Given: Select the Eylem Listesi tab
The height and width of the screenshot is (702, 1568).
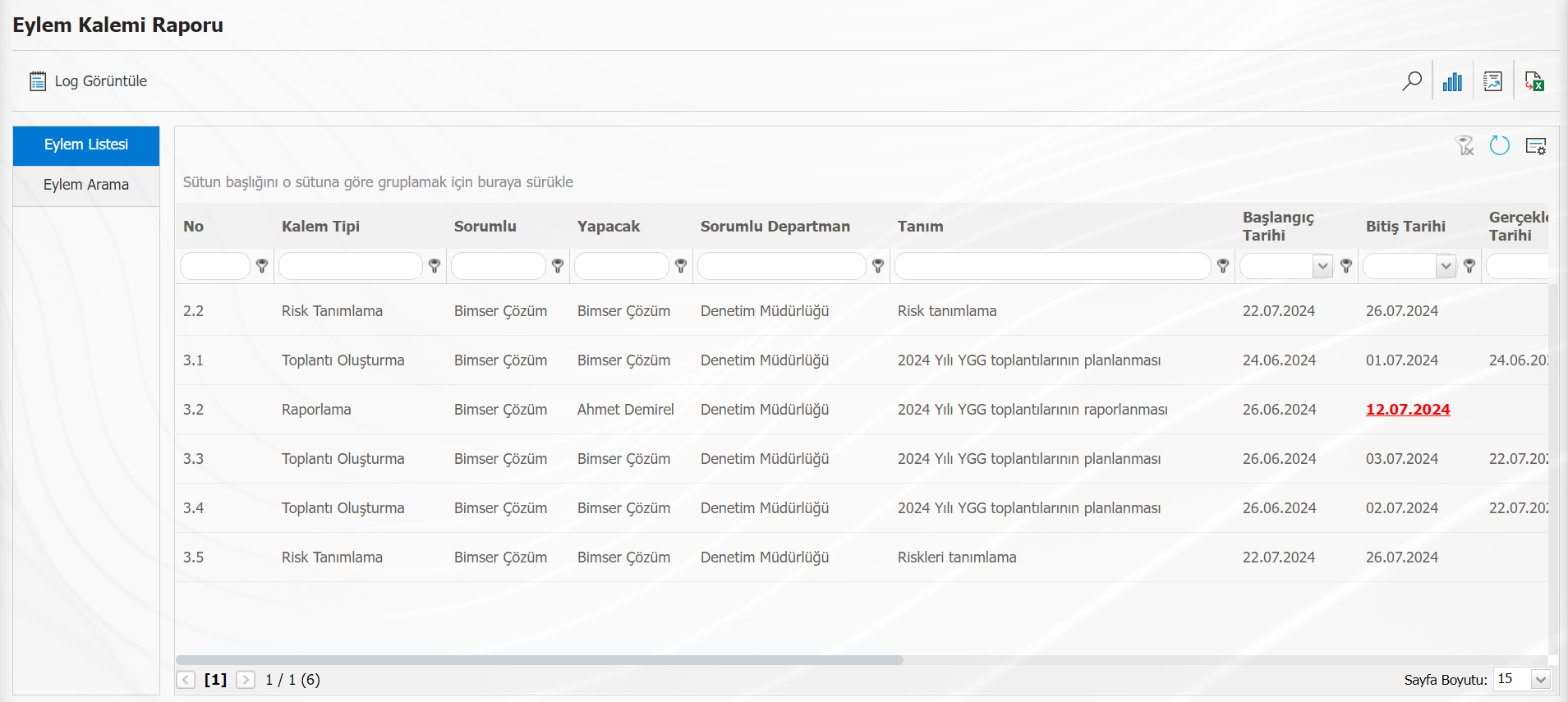Looking at the screenshot, I should pyautogui.click(x=86, y=145).
